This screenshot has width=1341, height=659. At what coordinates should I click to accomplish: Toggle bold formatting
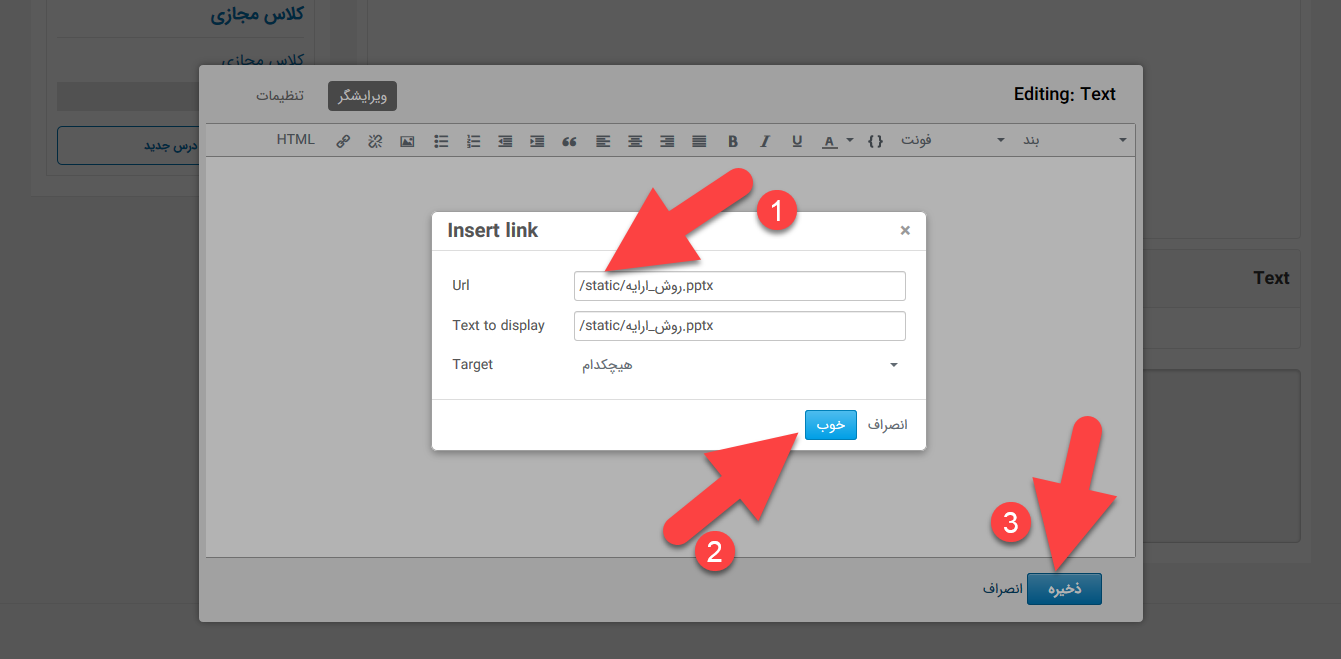coord(733,141)
